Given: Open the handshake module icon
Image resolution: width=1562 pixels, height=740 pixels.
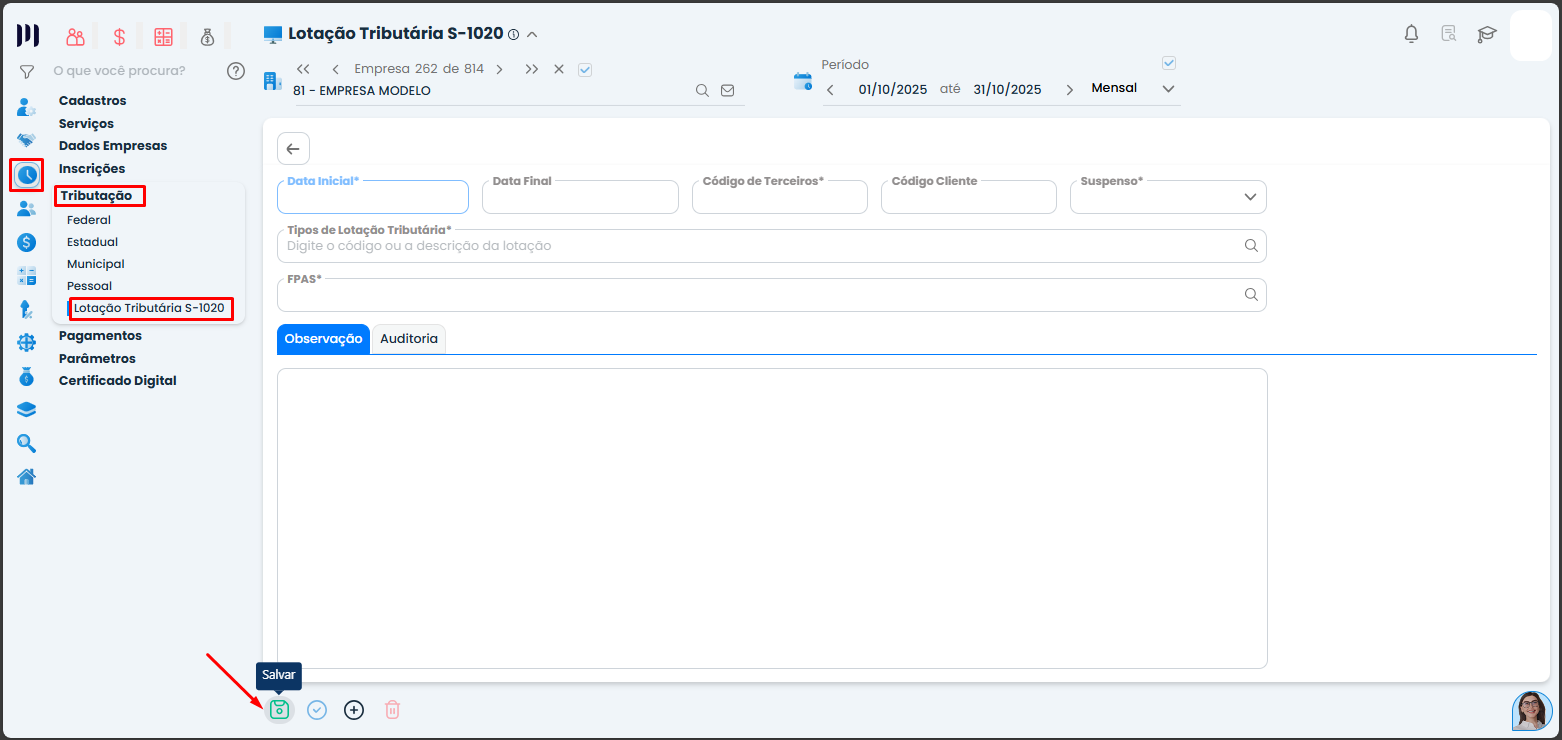Looking at the screenshot, I should pos(27,141).
